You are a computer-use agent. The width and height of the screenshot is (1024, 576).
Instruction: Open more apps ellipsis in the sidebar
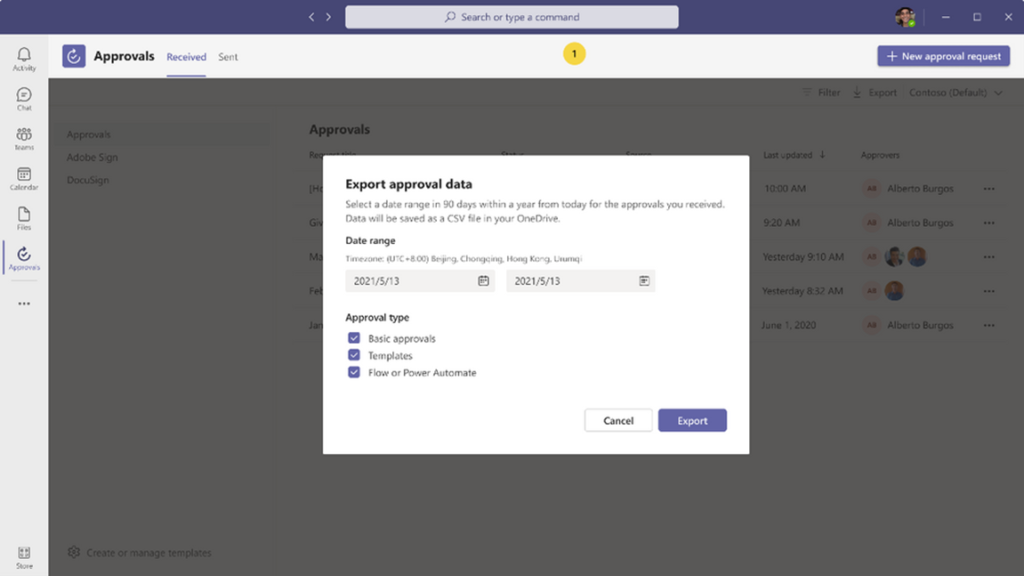24,303
